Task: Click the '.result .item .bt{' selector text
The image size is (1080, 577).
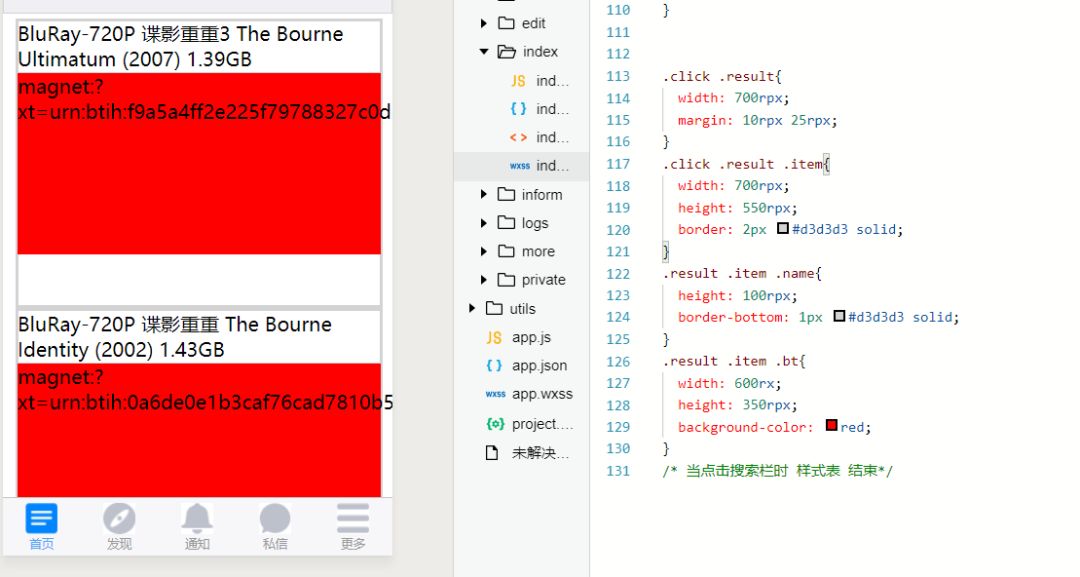Action: [734, 361]
